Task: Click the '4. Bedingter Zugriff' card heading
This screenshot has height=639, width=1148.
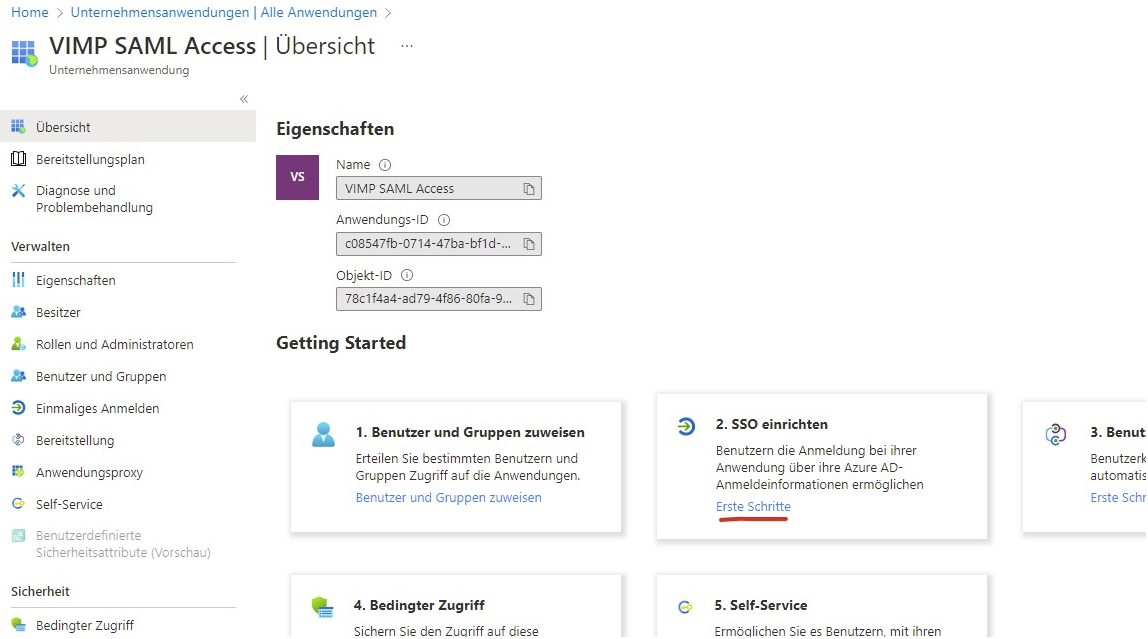Action: [x=419, y=605]
